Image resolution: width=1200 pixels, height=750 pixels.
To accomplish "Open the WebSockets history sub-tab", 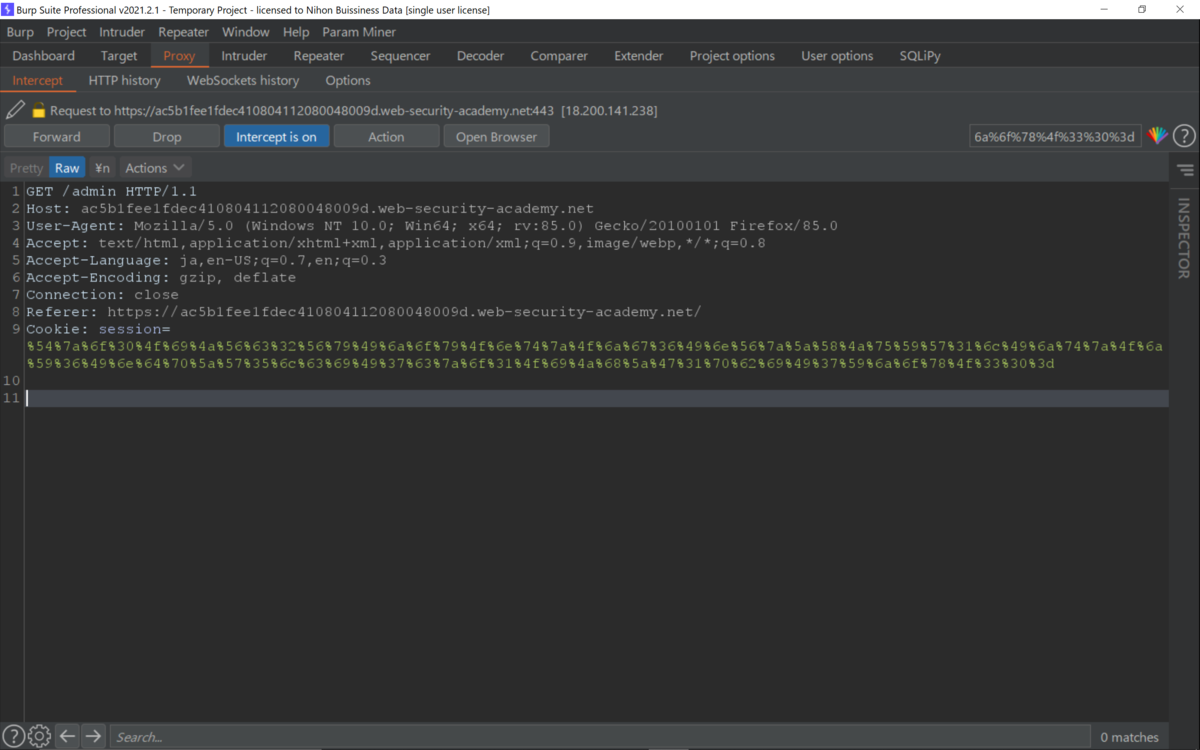I will click(x=243, y=80).
